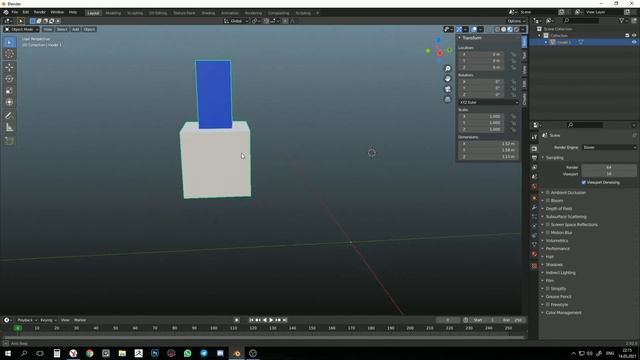Select the Rotate tool in left toolbar

[x=9, y=79]
